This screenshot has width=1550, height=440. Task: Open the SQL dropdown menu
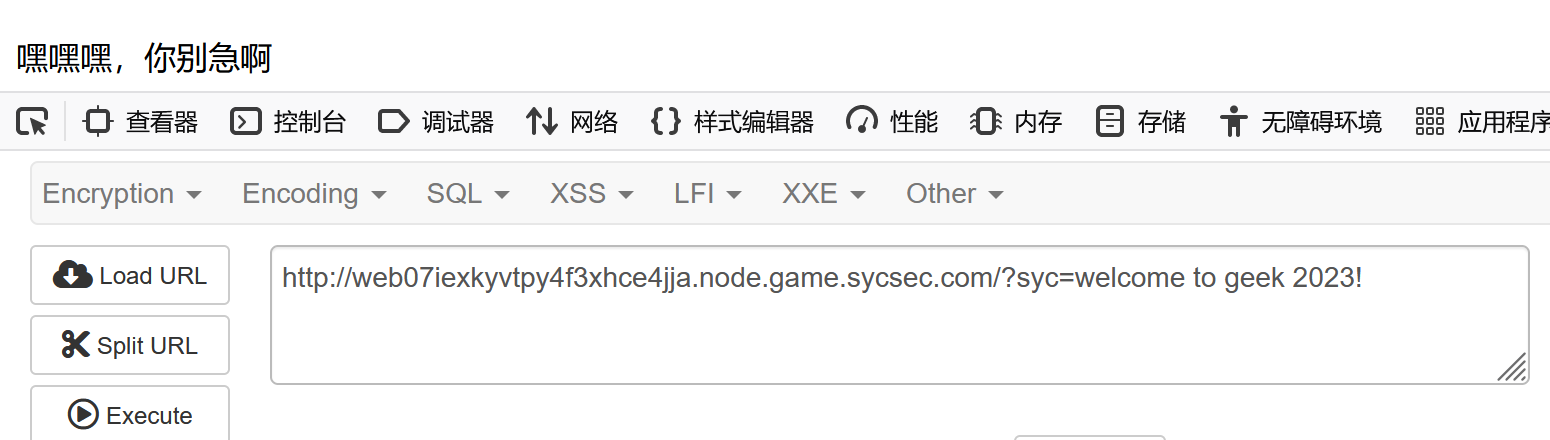pyautogui.click(x=468, y=194)
